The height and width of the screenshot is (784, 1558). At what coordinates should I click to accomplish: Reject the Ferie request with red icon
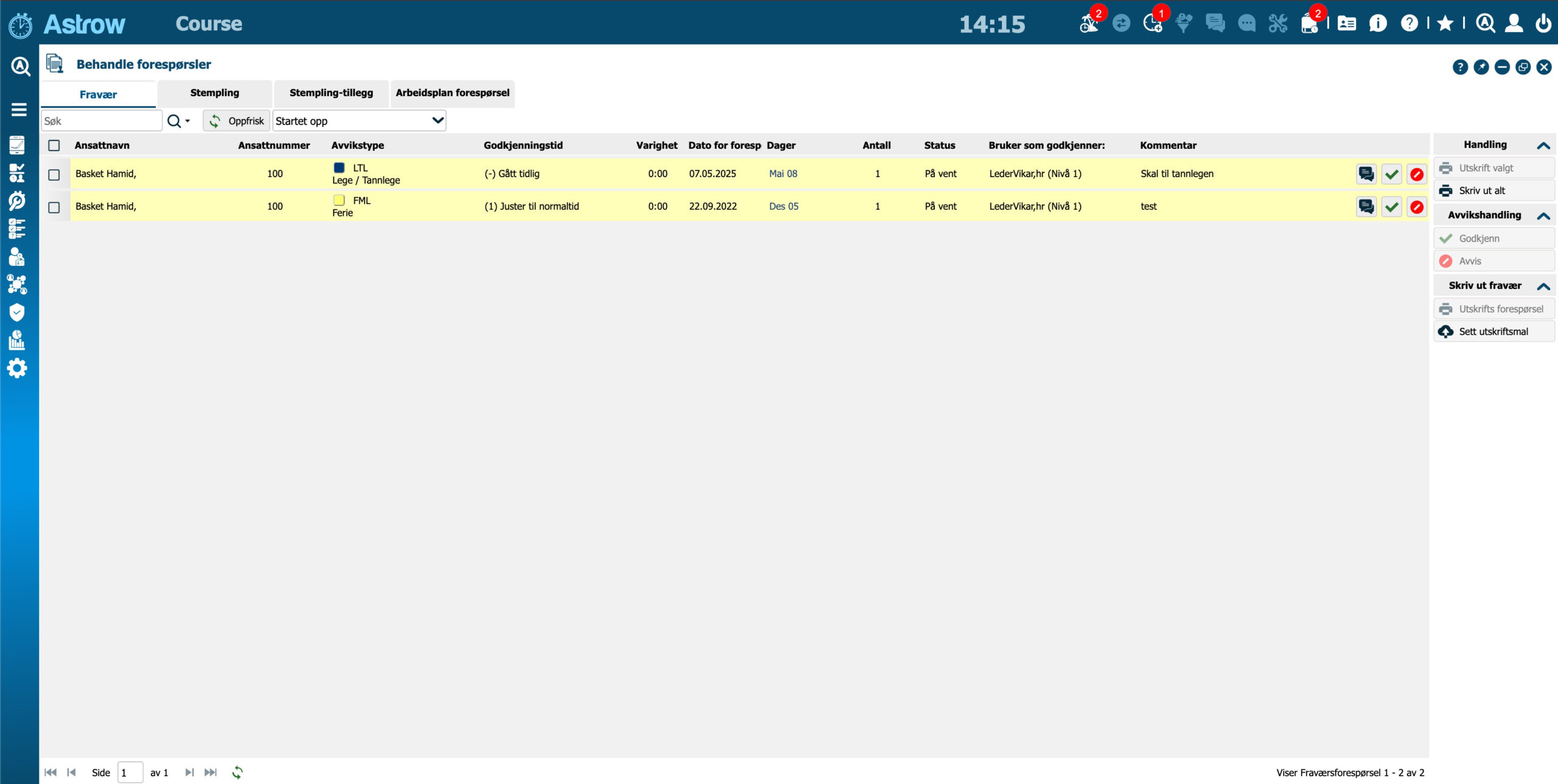click(1417, 207)
